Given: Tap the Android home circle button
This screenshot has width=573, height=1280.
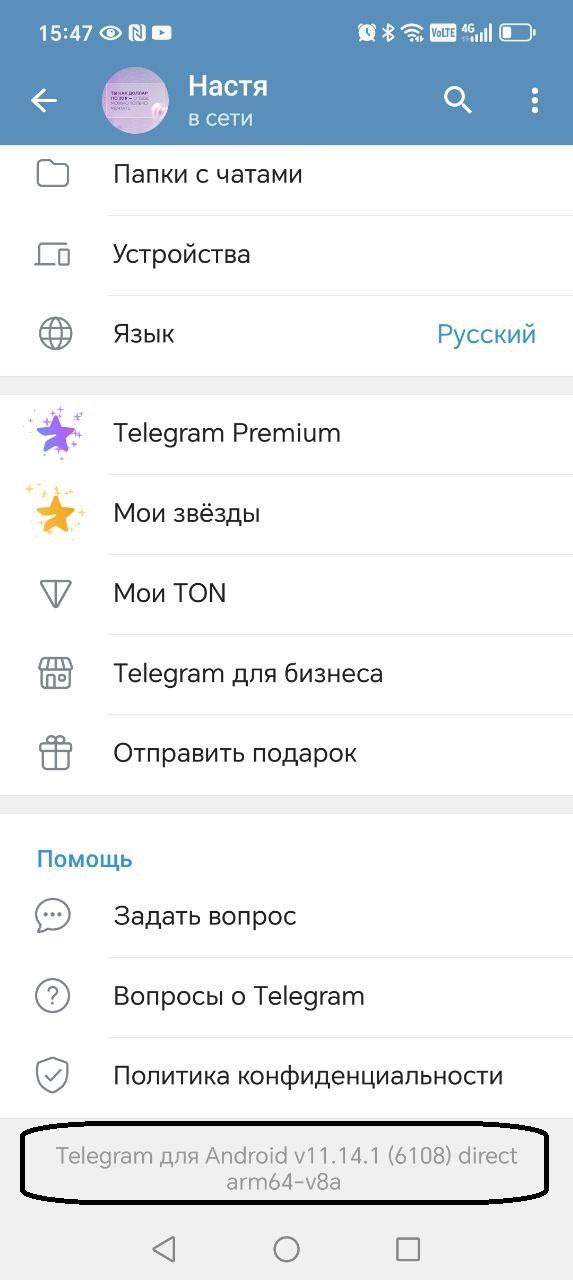Looking at the screenshot, I should [287, 1248].
